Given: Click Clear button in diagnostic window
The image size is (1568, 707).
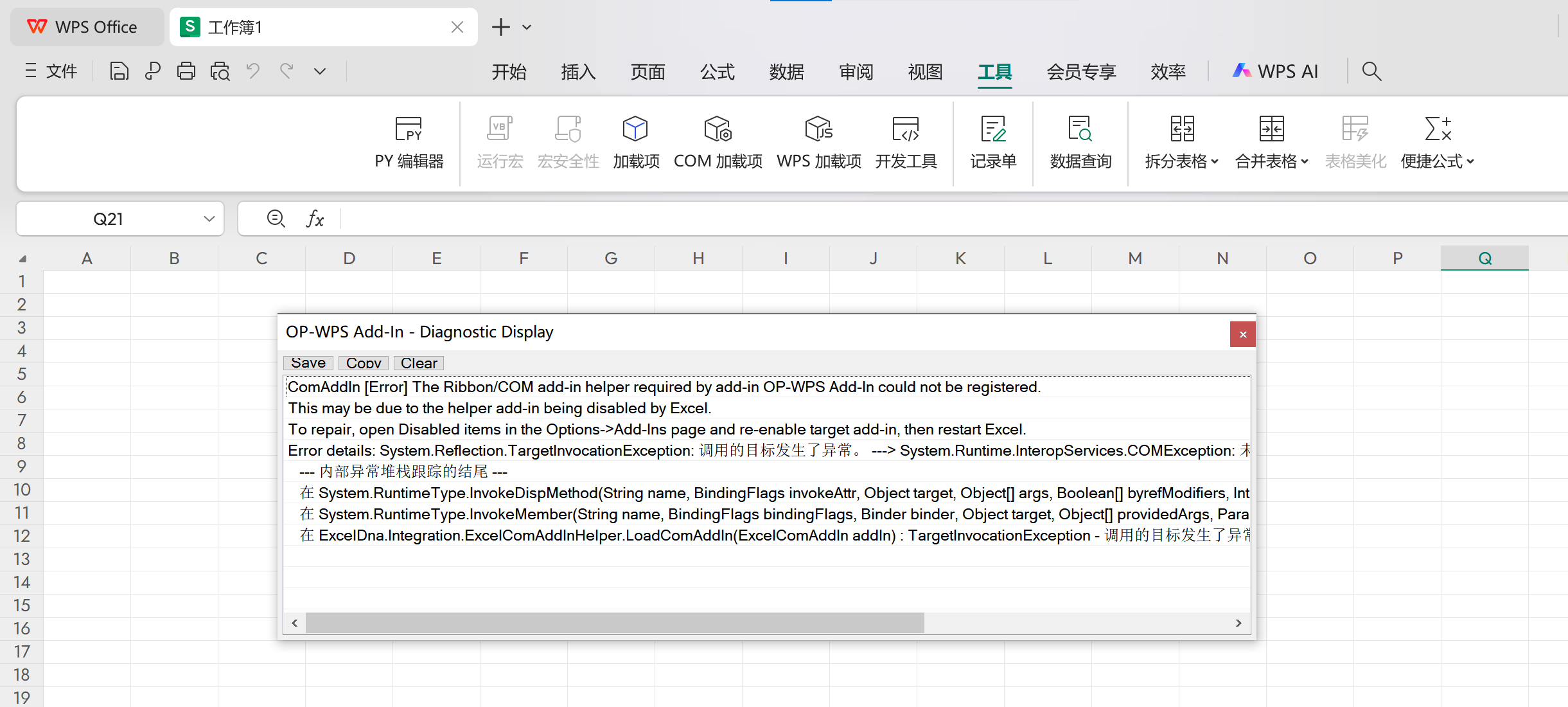Looking at the screenshot, I should tap(419, 363).
